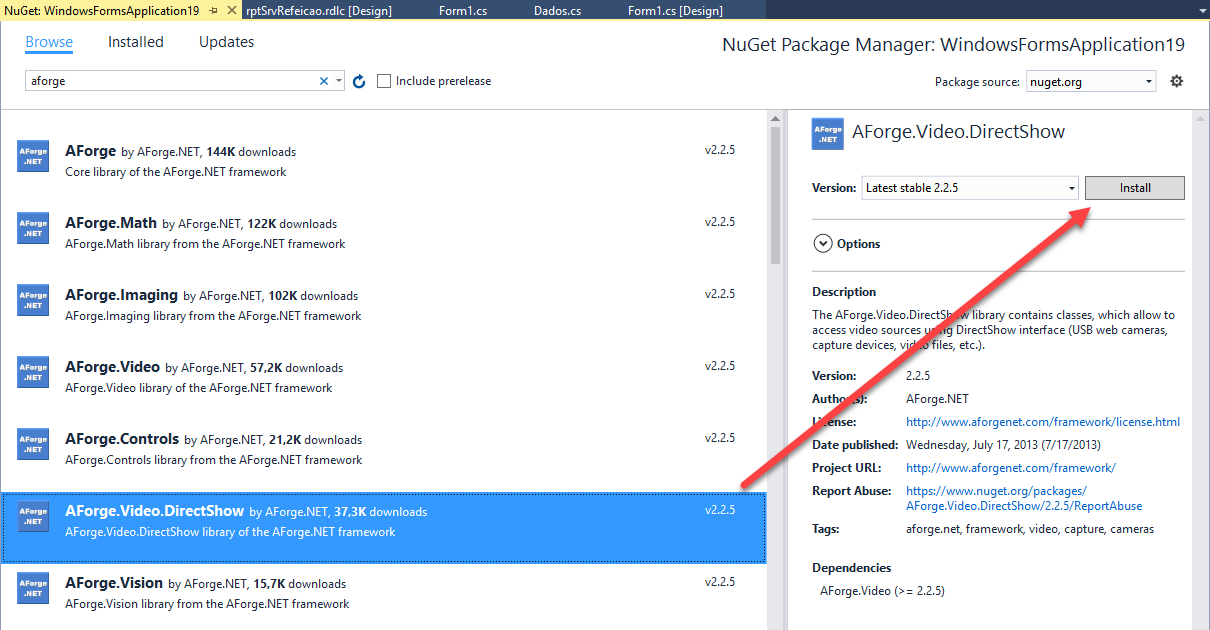The height and width of the screenshot is (630, 1210).
Task: Select the AForge.Video.DirectShow package row
Action: point(384,526)
